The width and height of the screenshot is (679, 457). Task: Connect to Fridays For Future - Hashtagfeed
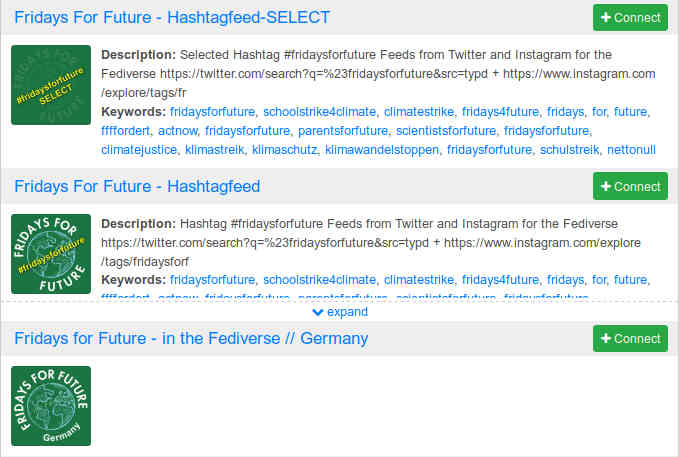coord(630,187)
